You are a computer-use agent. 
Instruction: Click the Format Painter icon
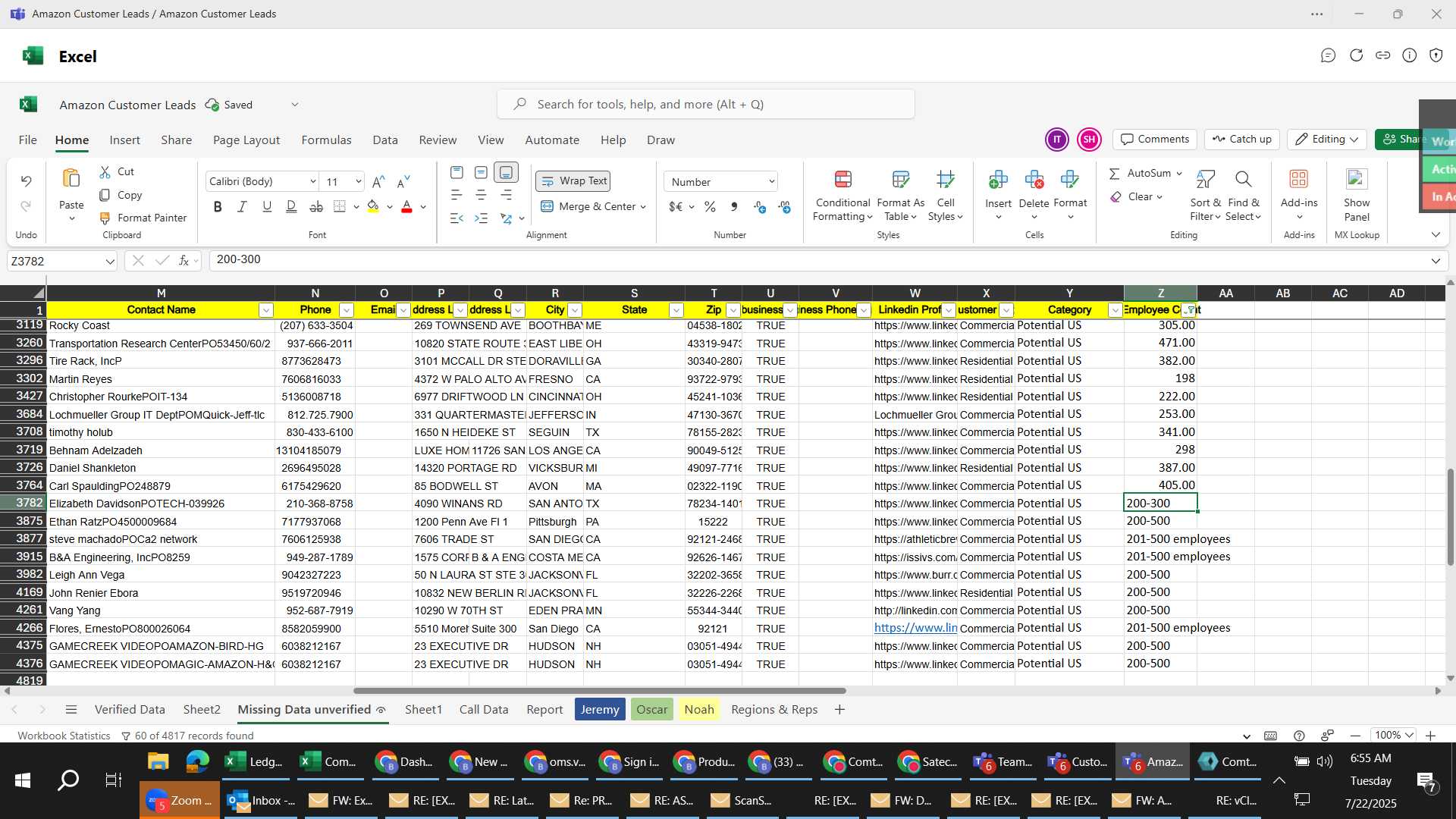[105, 218]
